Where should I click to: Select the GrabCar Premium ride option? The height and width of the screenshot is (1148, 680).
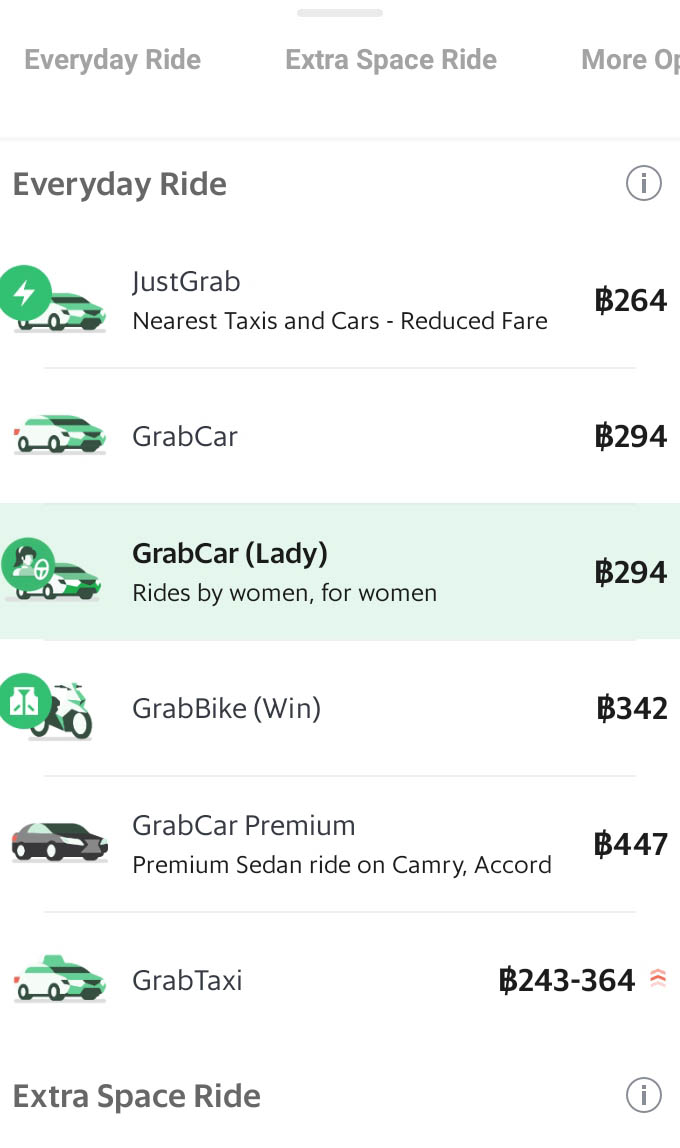(x=340, y=841)
